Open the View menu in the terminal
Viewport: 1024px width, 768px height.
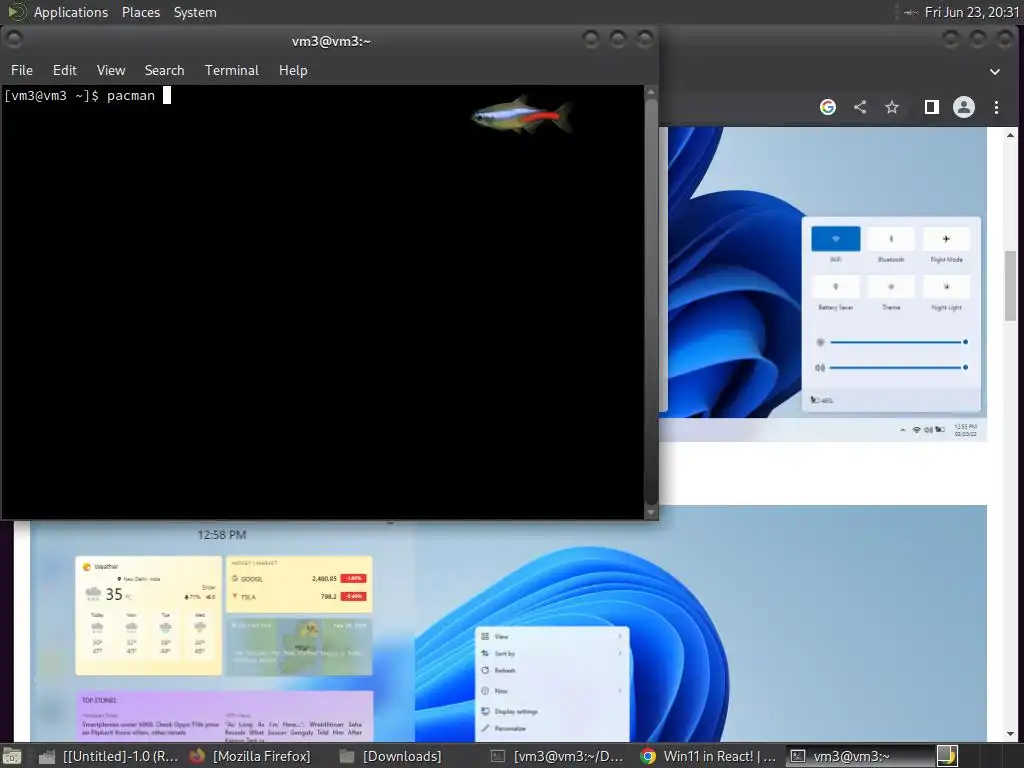pos(111,70)
